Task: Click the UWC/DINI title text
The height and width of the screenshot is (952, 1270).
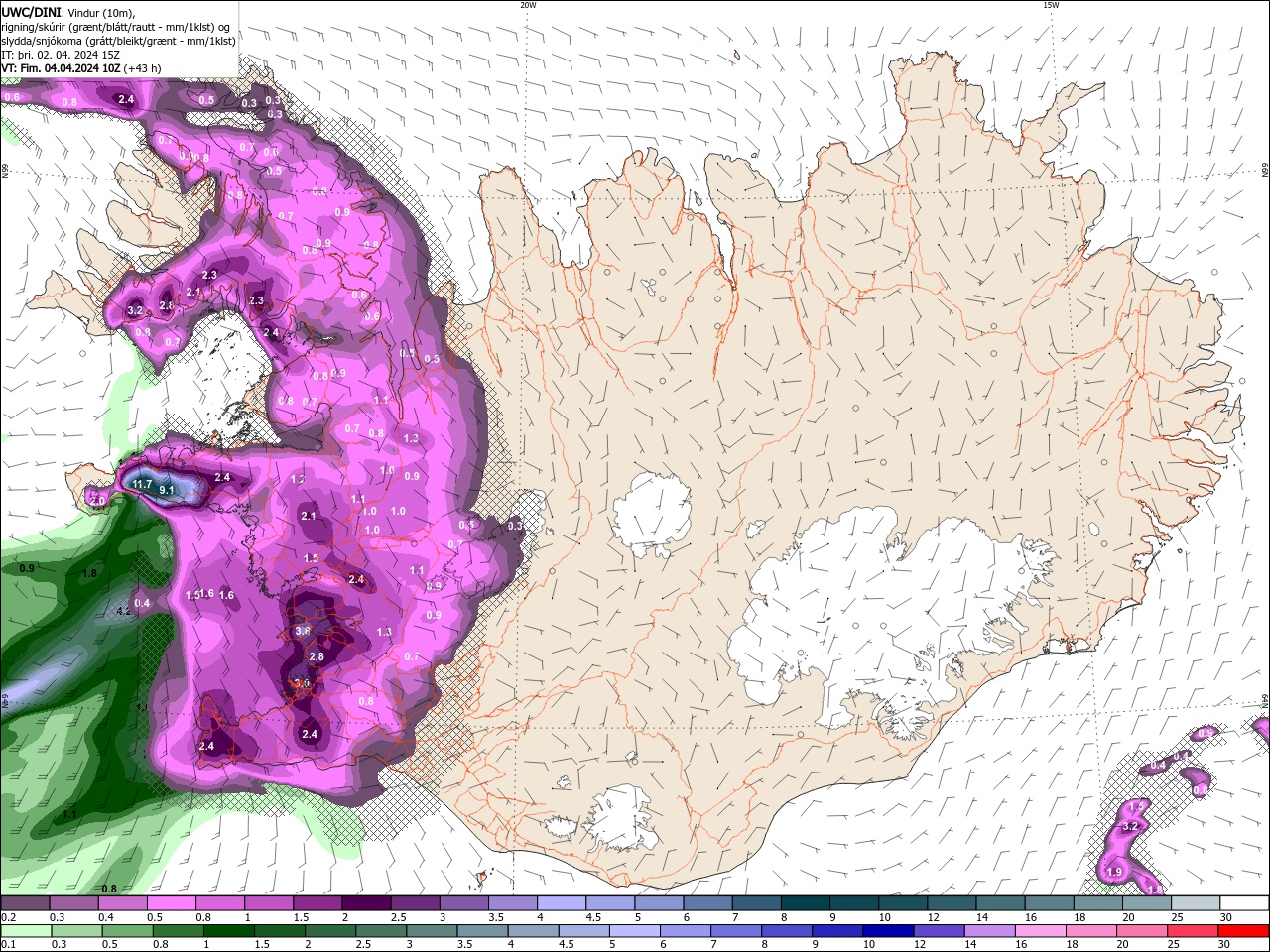Action: [x=31, y=12]
